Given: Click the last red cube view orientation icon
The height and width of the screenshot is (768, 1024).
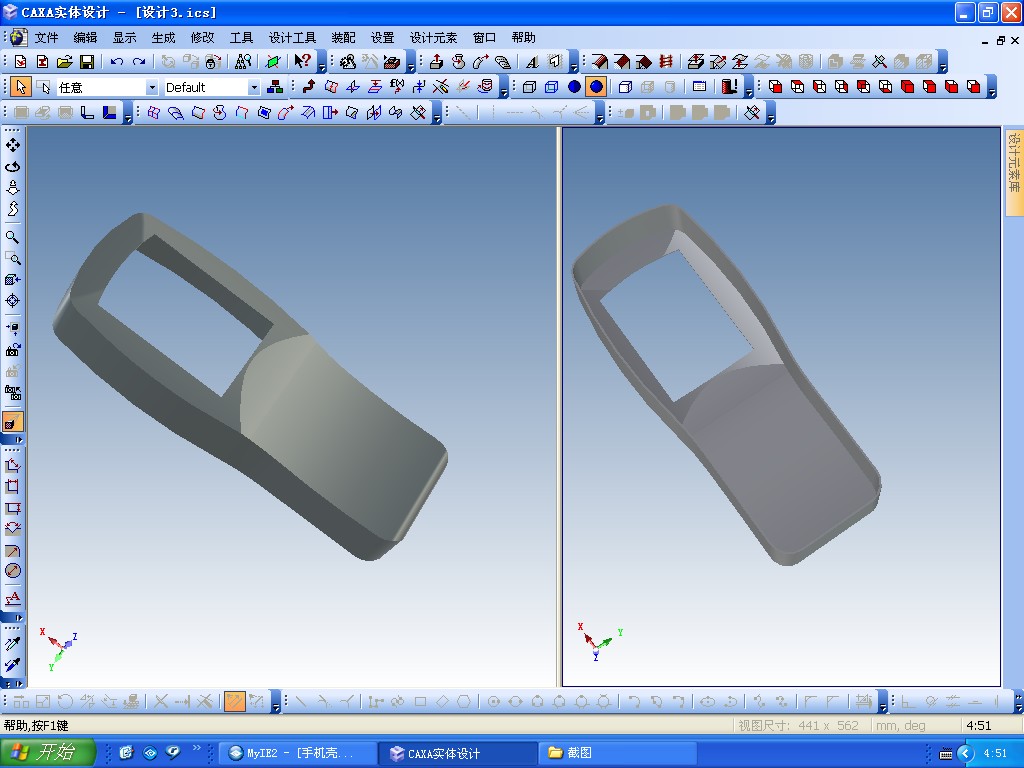Looking at the screenshot, I should point(974,87).
